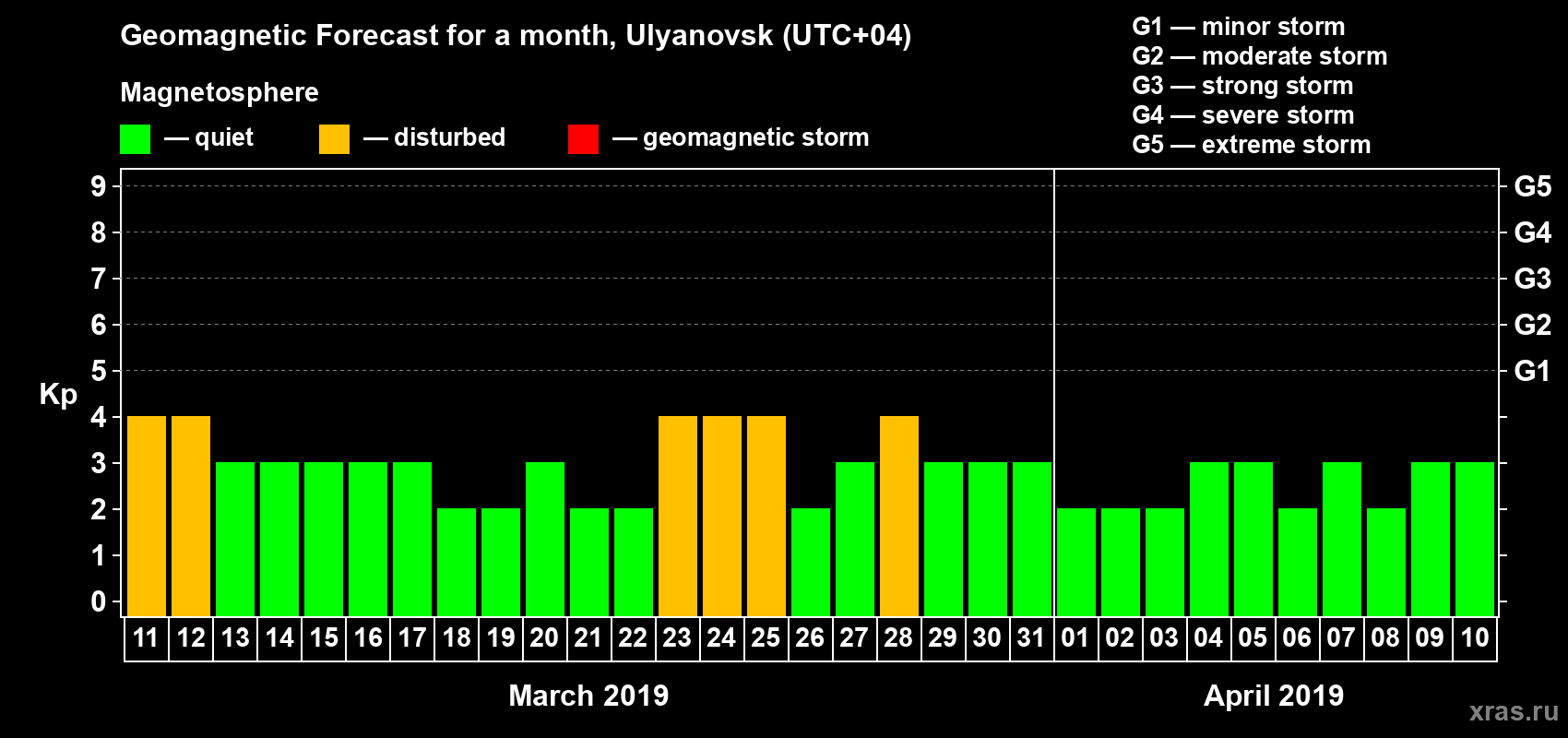This screenshot has width=1568, height=738.
Task: Select the March 23 disturbed bar
Action: coord(678,517)
